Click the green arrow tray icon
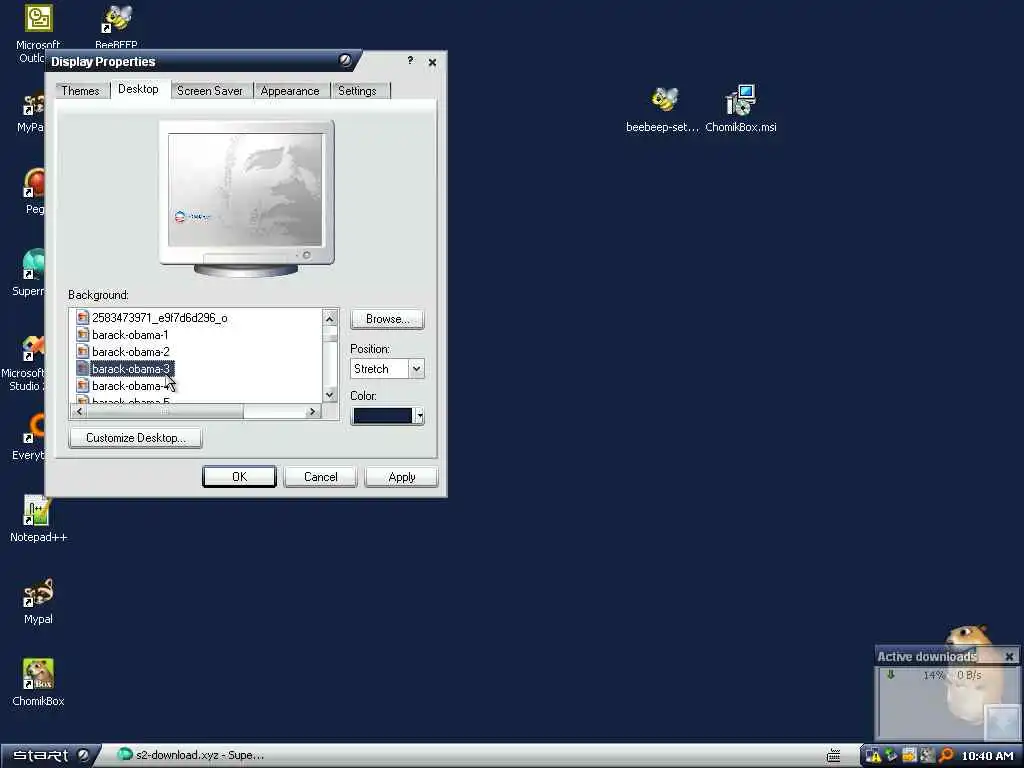 891,756
